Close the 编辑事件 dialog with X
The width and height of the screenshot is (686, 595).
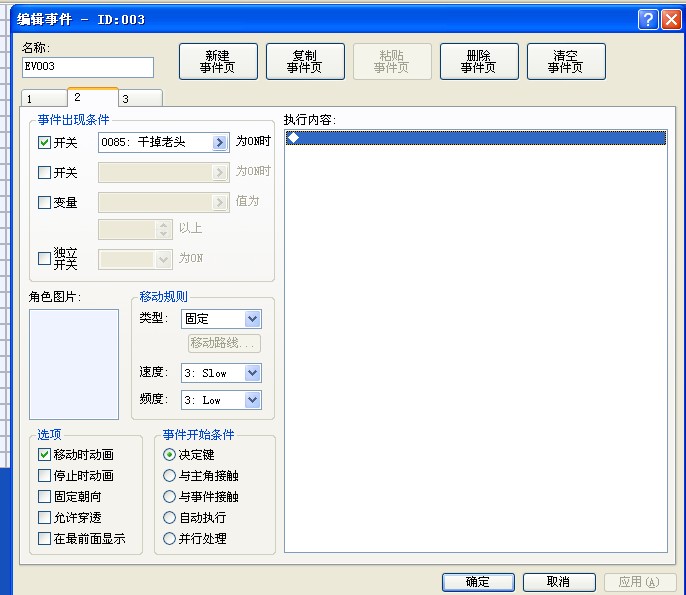[671, 20]
